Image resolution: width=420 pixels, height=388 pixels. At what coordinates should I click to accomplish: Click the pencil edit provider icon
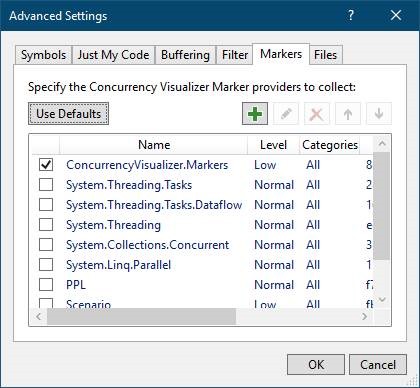point(286,114)
